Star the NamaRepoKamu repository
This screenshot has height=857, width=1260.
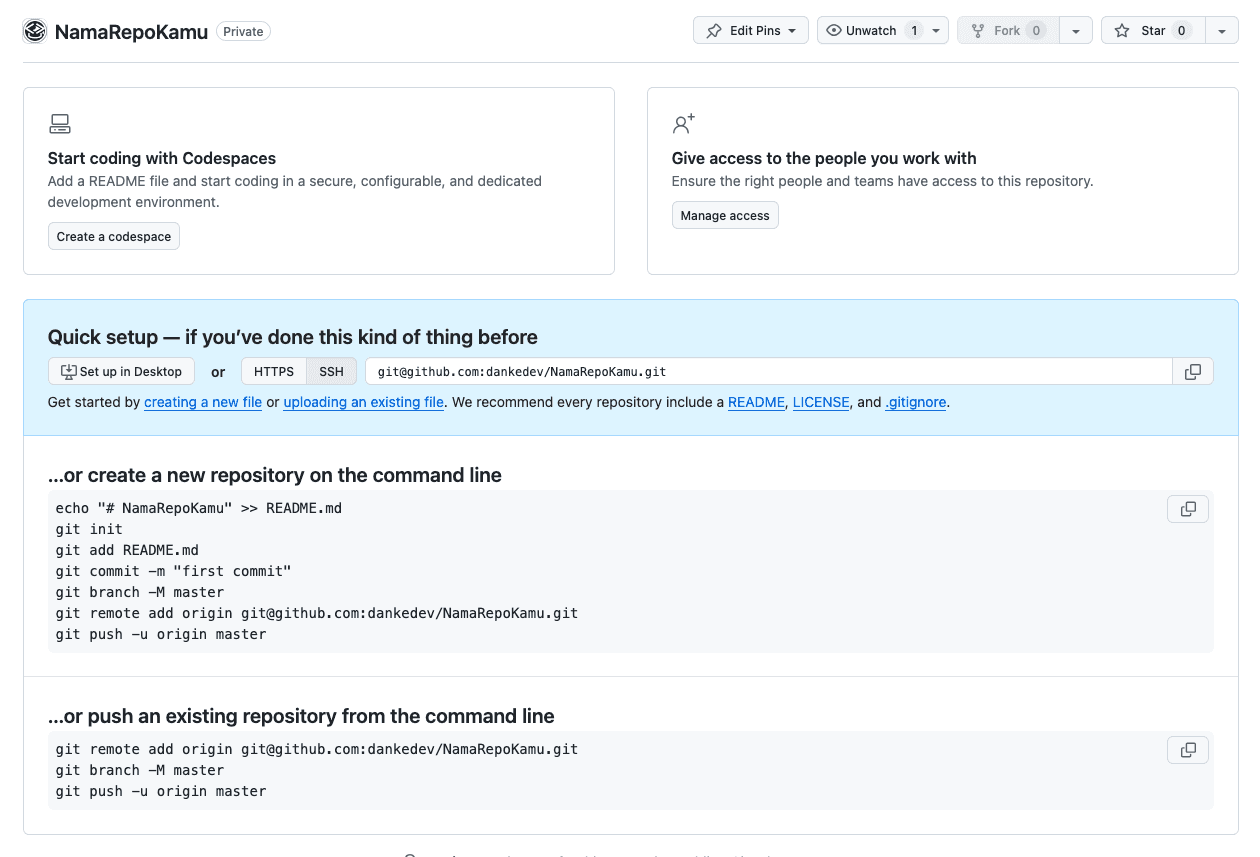coord(1153,31)
